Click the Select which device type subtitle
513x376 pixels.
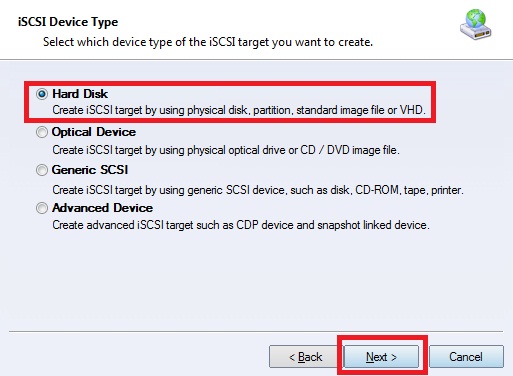click(208, 42)
